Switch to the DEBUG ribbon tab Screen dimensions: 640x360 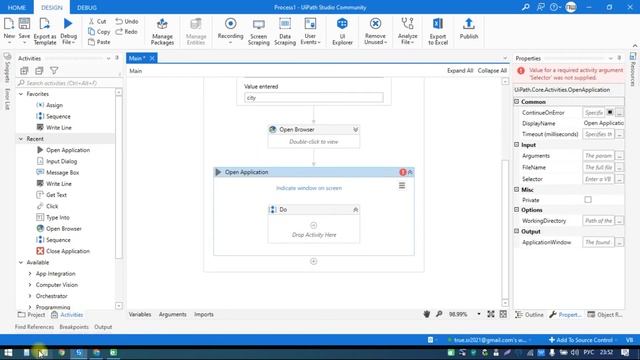coord(87,7)
